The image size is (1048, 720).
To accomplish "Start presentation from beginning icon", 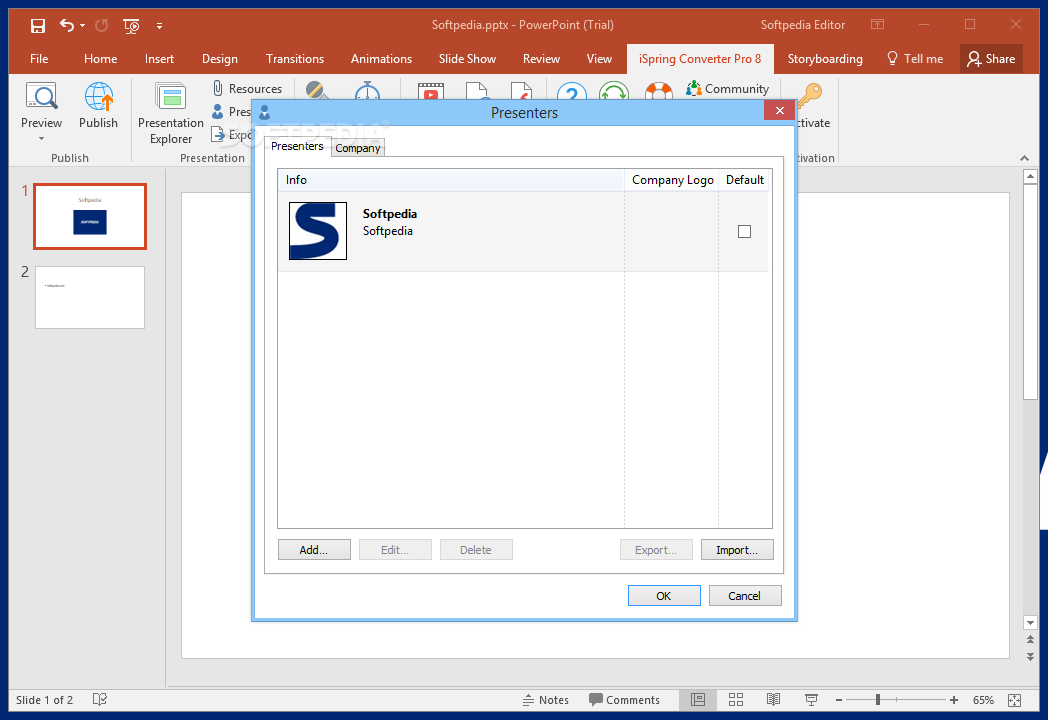I will point(131,25).
